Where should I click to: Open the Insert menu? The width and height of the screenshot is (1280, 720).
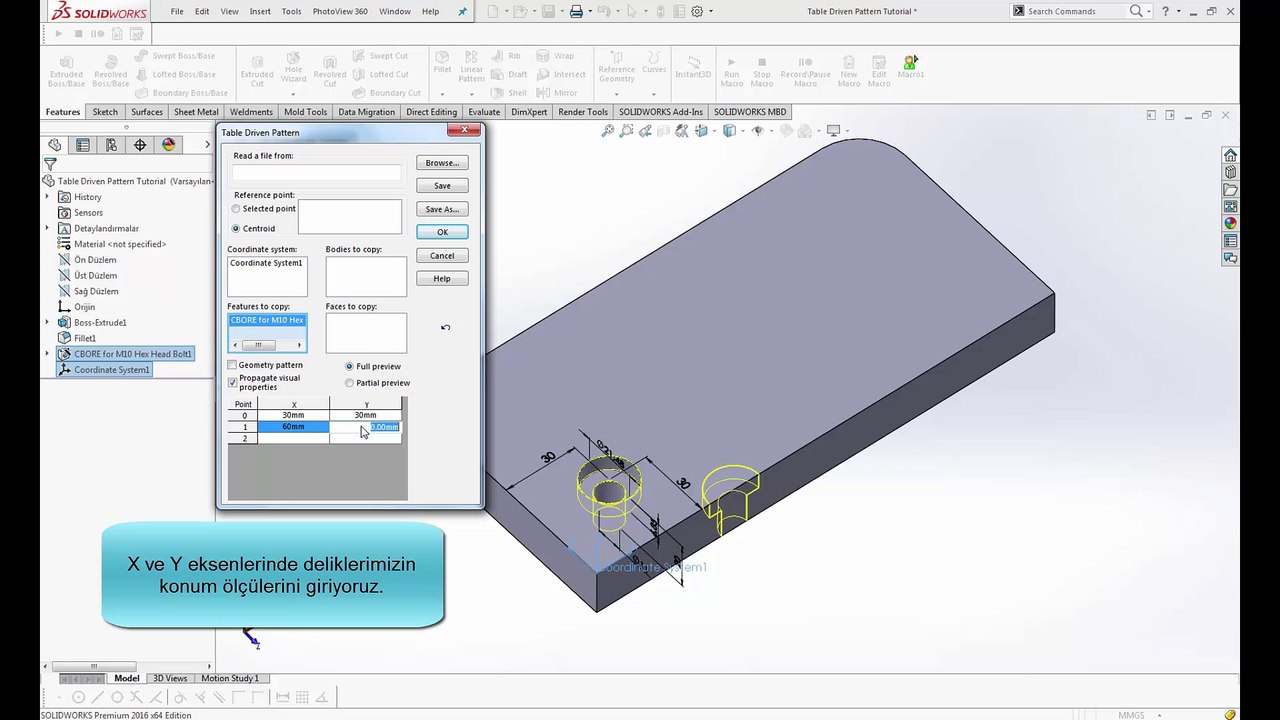[x=260, y=11]
